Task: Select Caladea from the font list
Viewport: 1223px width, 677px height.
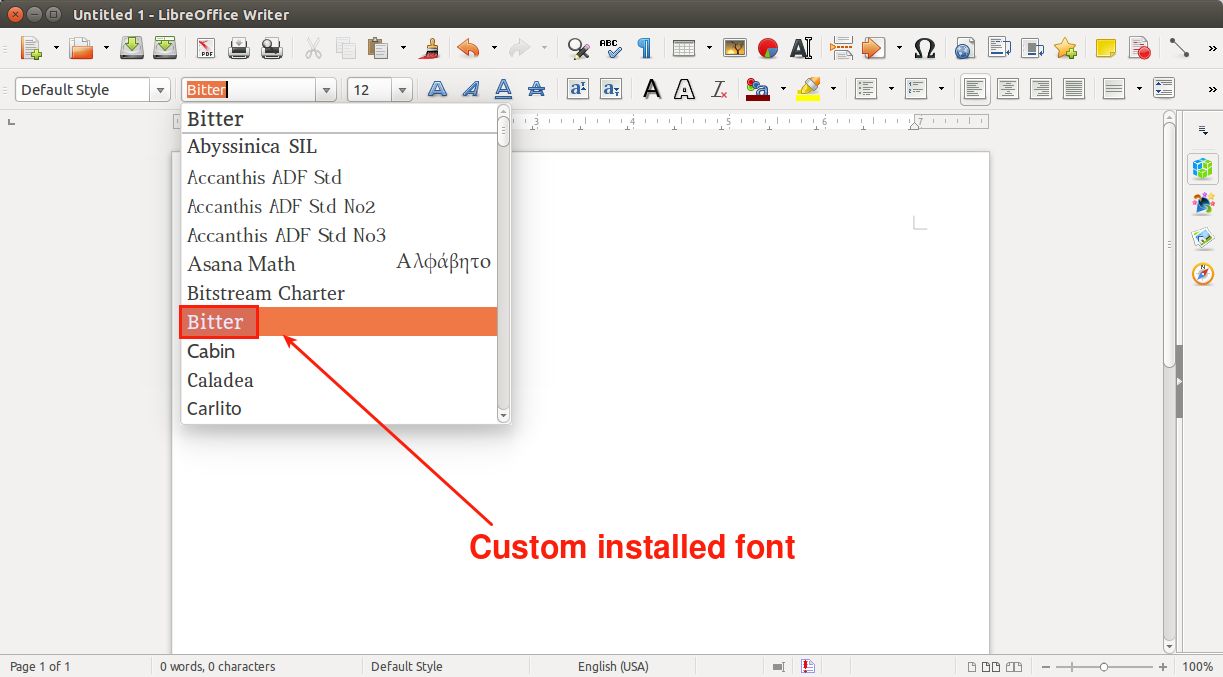Action: point(339,380)
